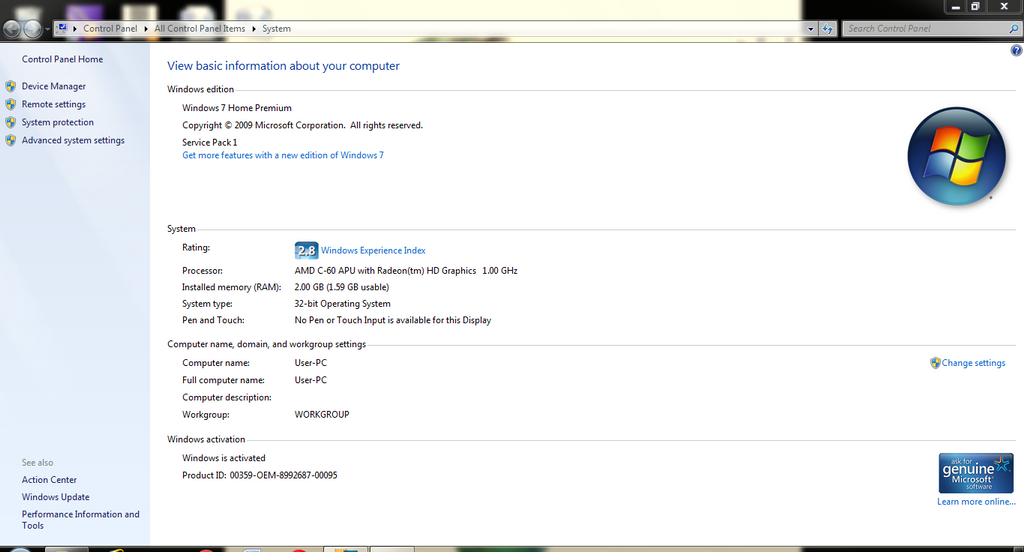Click the 2.00 GB installed memory value
Viewport: 1024px width, 552px height.
[x=342, y=287]
